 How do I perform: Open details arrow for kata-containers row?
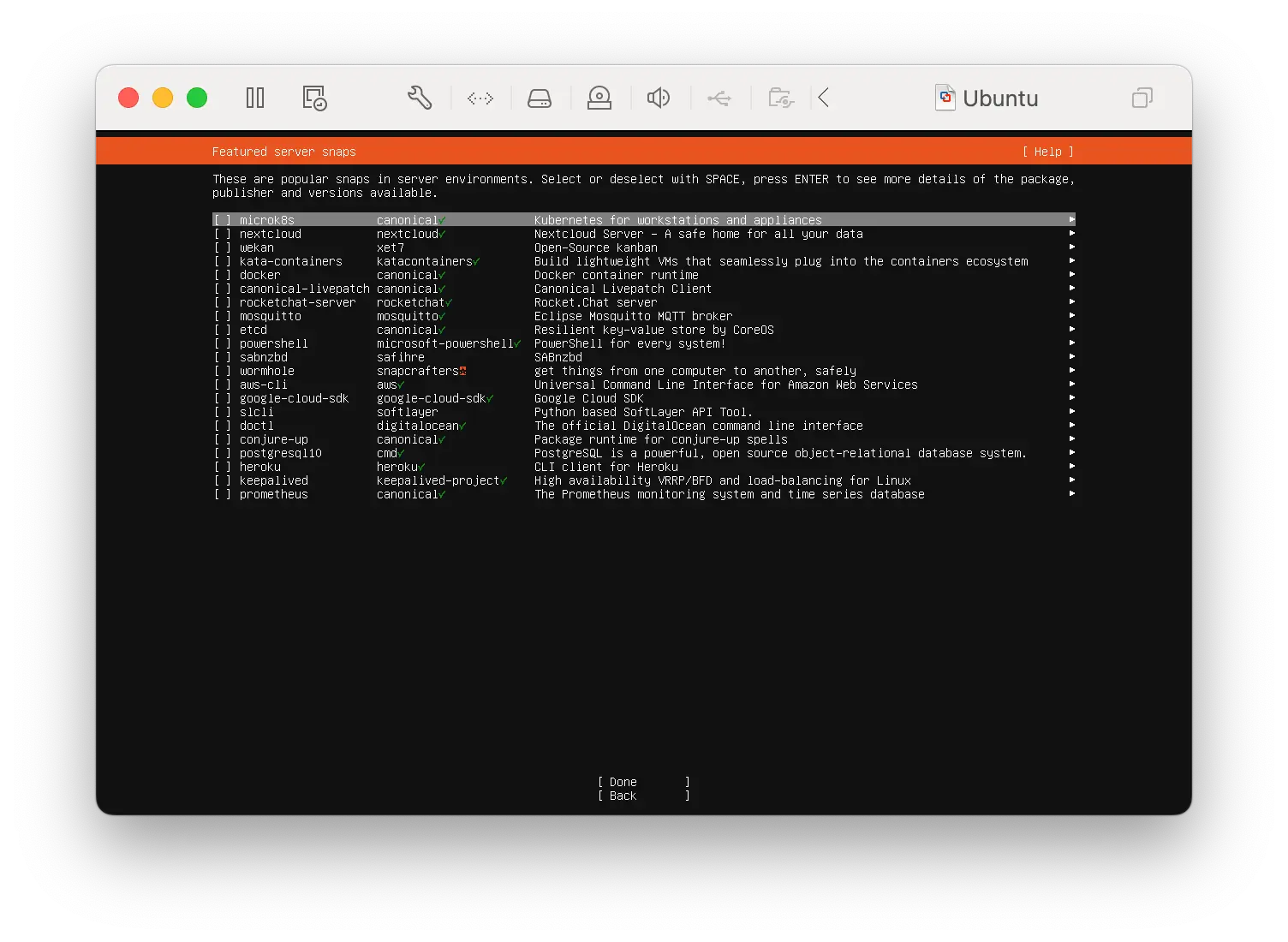1071,261
